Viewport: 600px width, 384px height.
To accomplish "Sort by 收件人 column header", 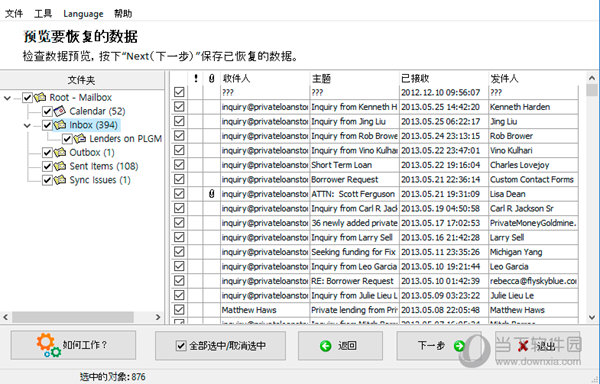I will point(265,78).
